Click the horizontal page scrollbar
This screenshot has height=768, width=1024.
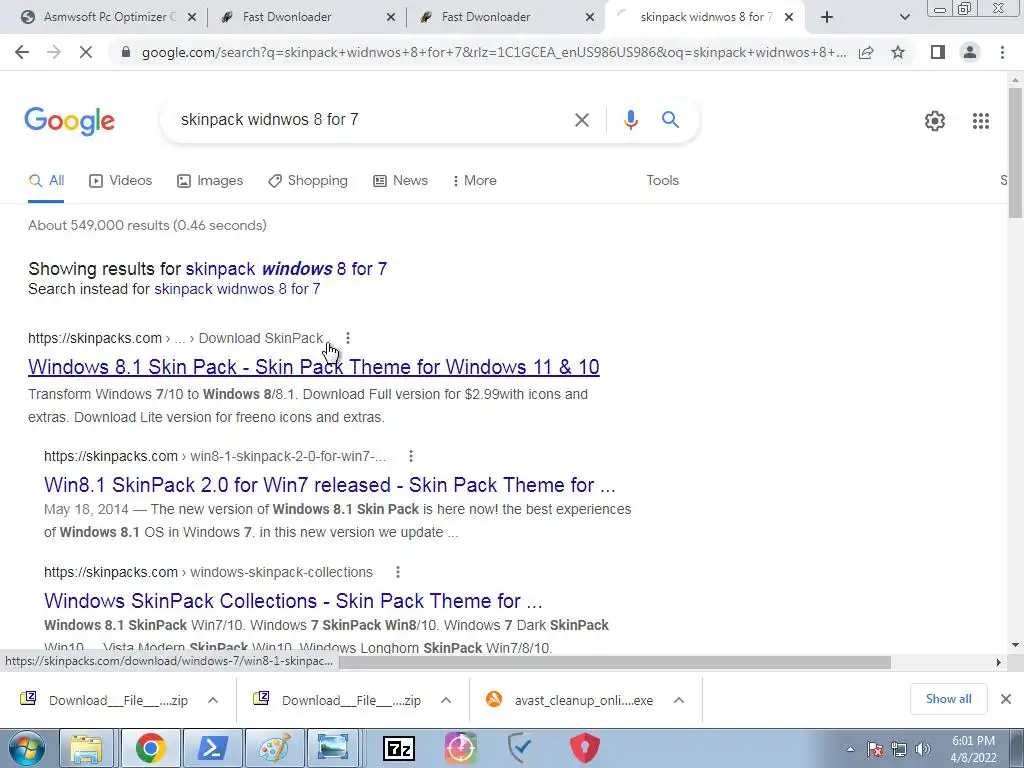click(614, 662)
